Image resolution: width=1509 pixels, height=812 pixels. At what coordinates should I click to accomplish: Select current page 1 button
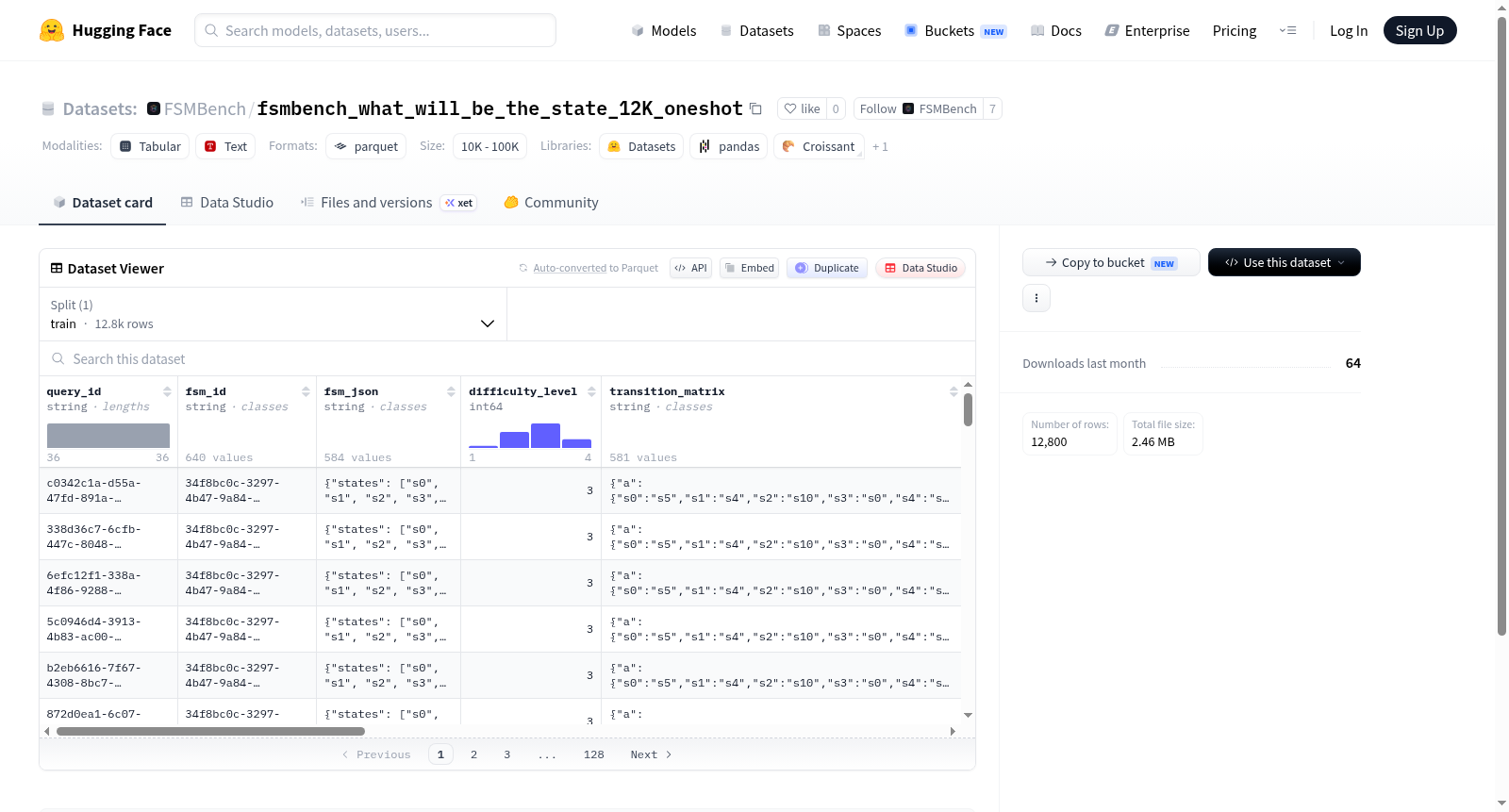[x=440, y=754]
